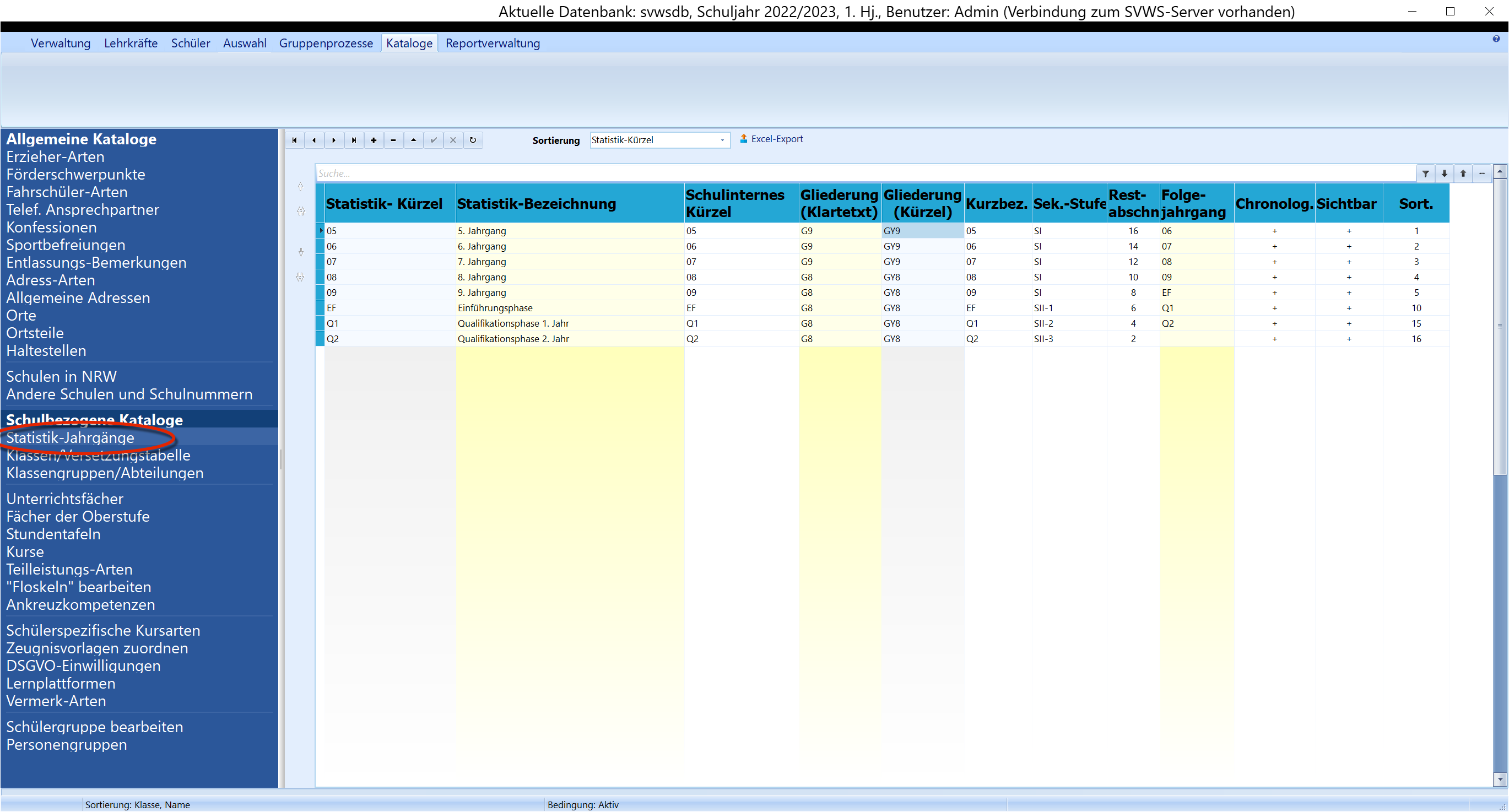Open Haltestellen catalog
The width and height of the screenshot is (1509, 812).
point(46,351)
